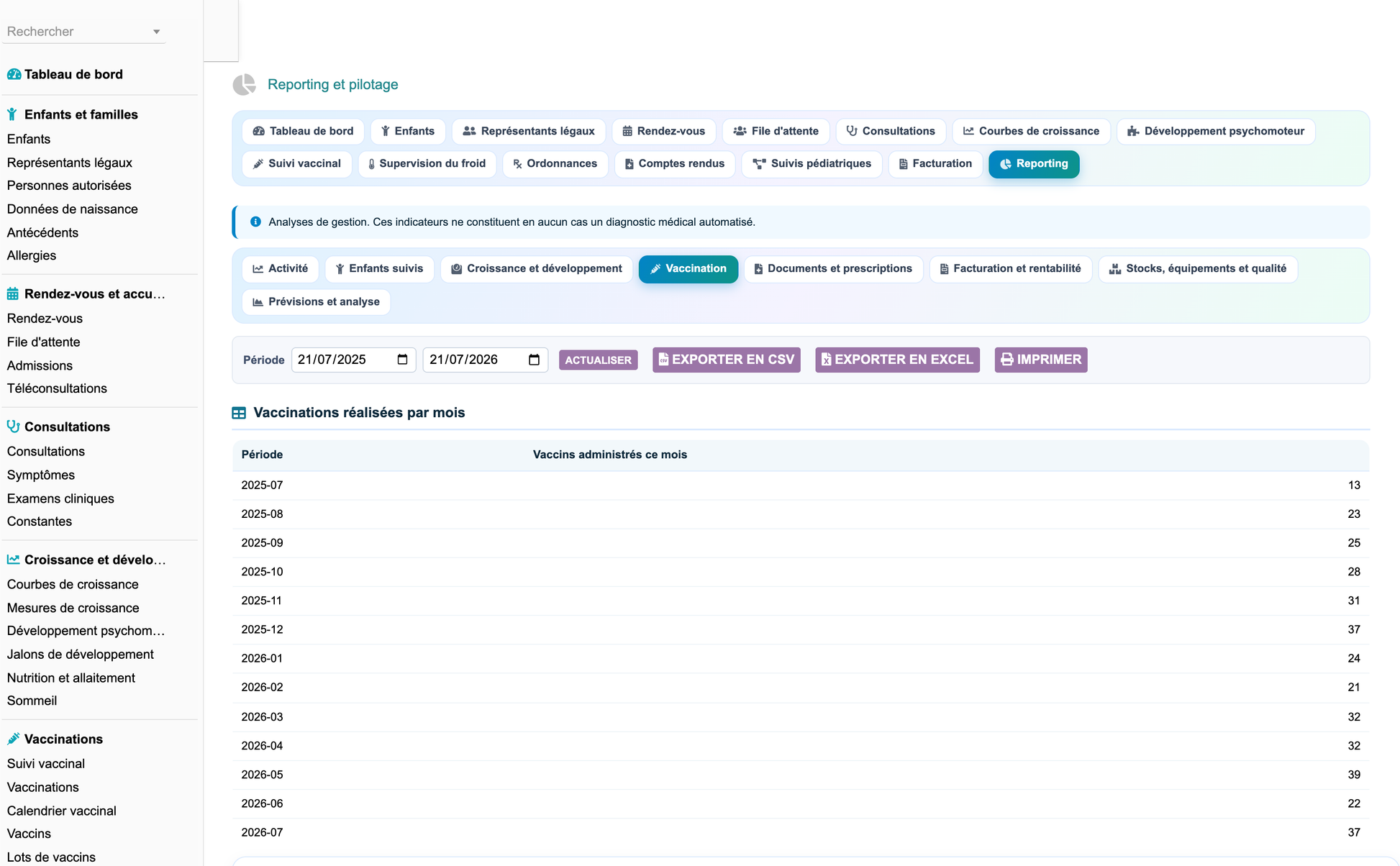
Task: Open Lots de vaccins sidebar link
Action: (51, 857)
